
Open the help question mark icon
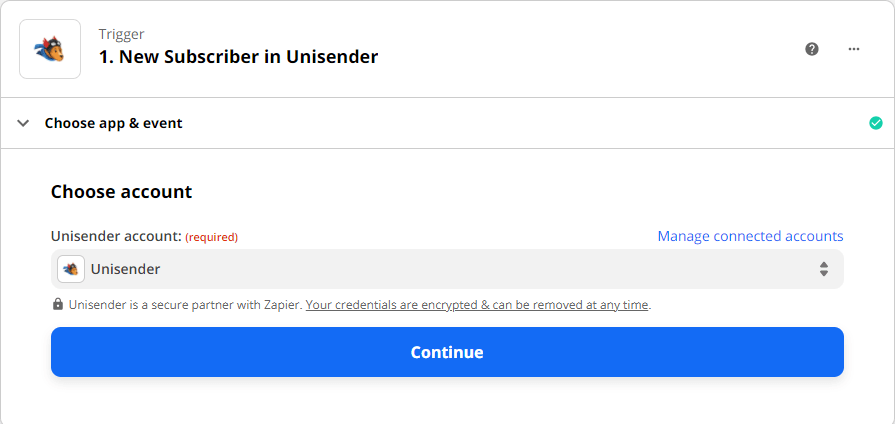pos(812,49)
